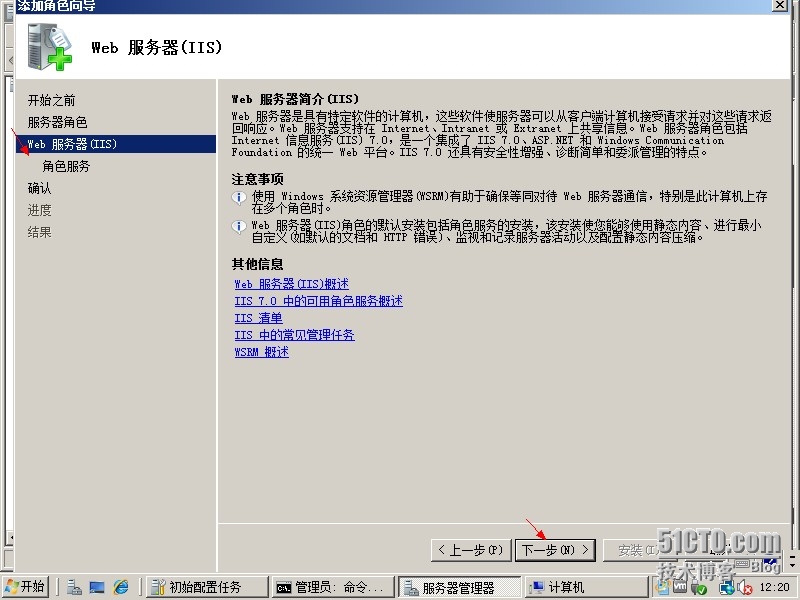Screen dimensions: 800x600
Task: Click the 进度 step in sidebar
Action: click(x=39, y=210)
